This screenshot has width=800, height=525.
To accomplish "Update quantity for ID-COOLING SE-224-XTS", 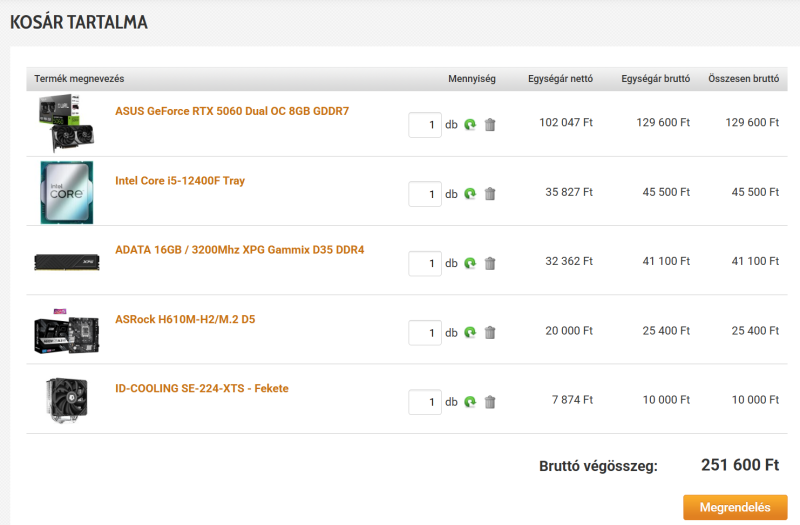I will point(470,402).
